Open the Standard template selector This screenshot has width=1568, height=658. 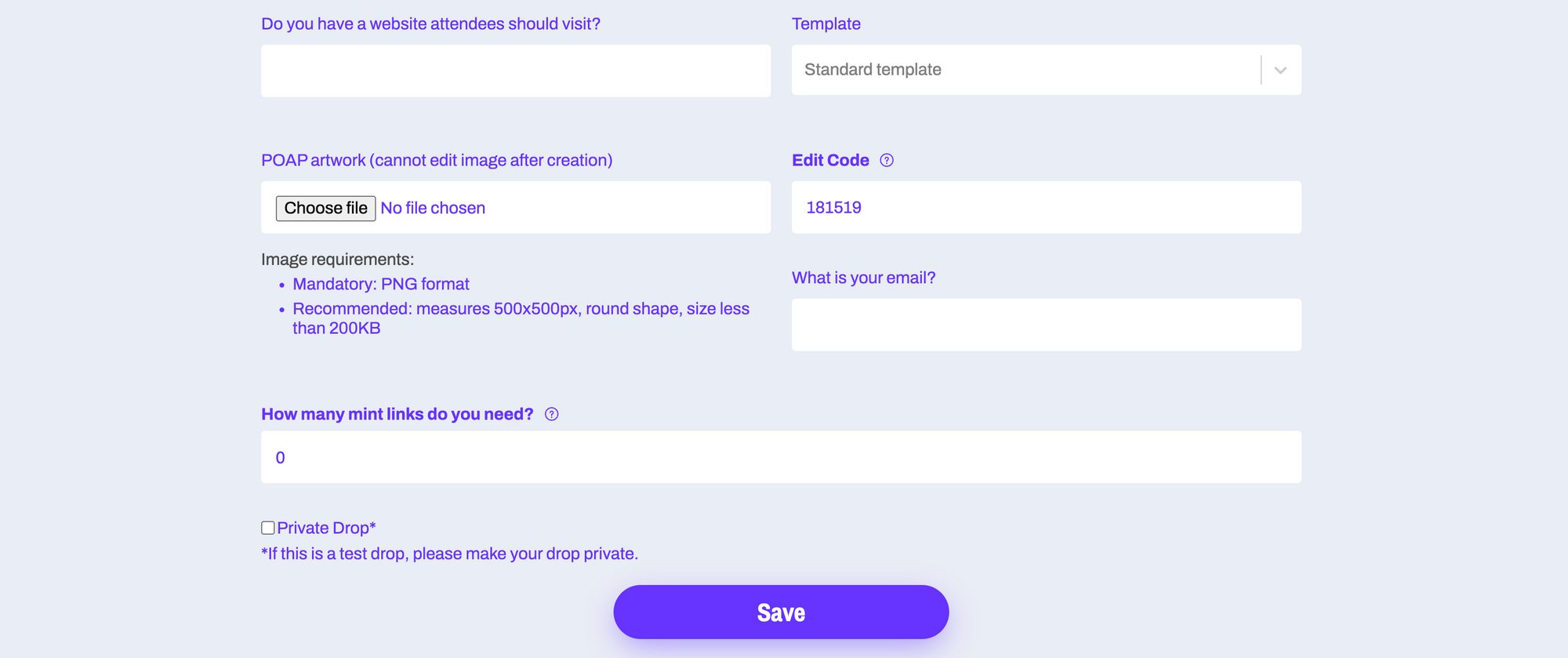1019,70
